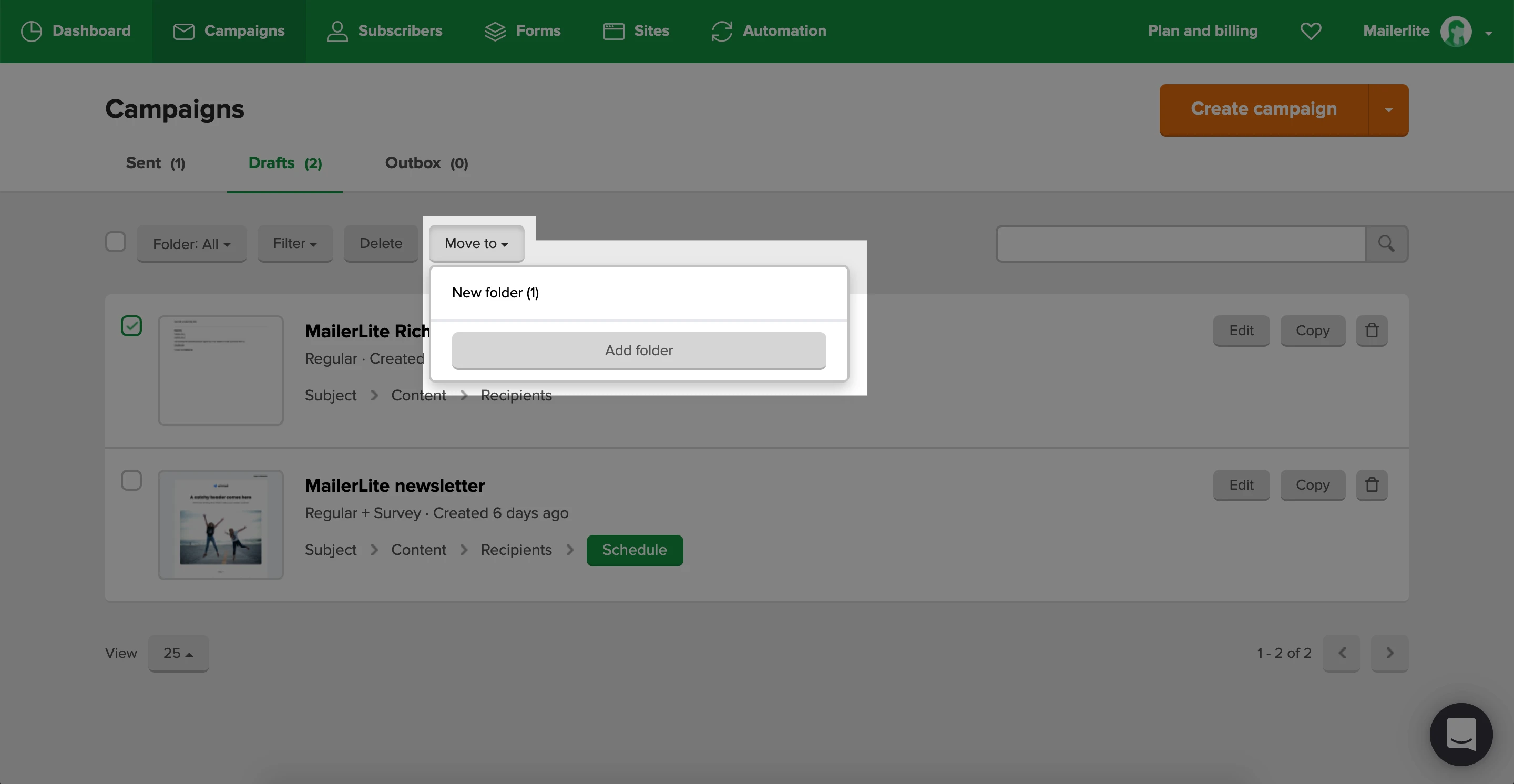Viewport: 1514px width, 784px height.
Task: Trash the MailerLite newsletter campaign
Action: [1372, 485]
